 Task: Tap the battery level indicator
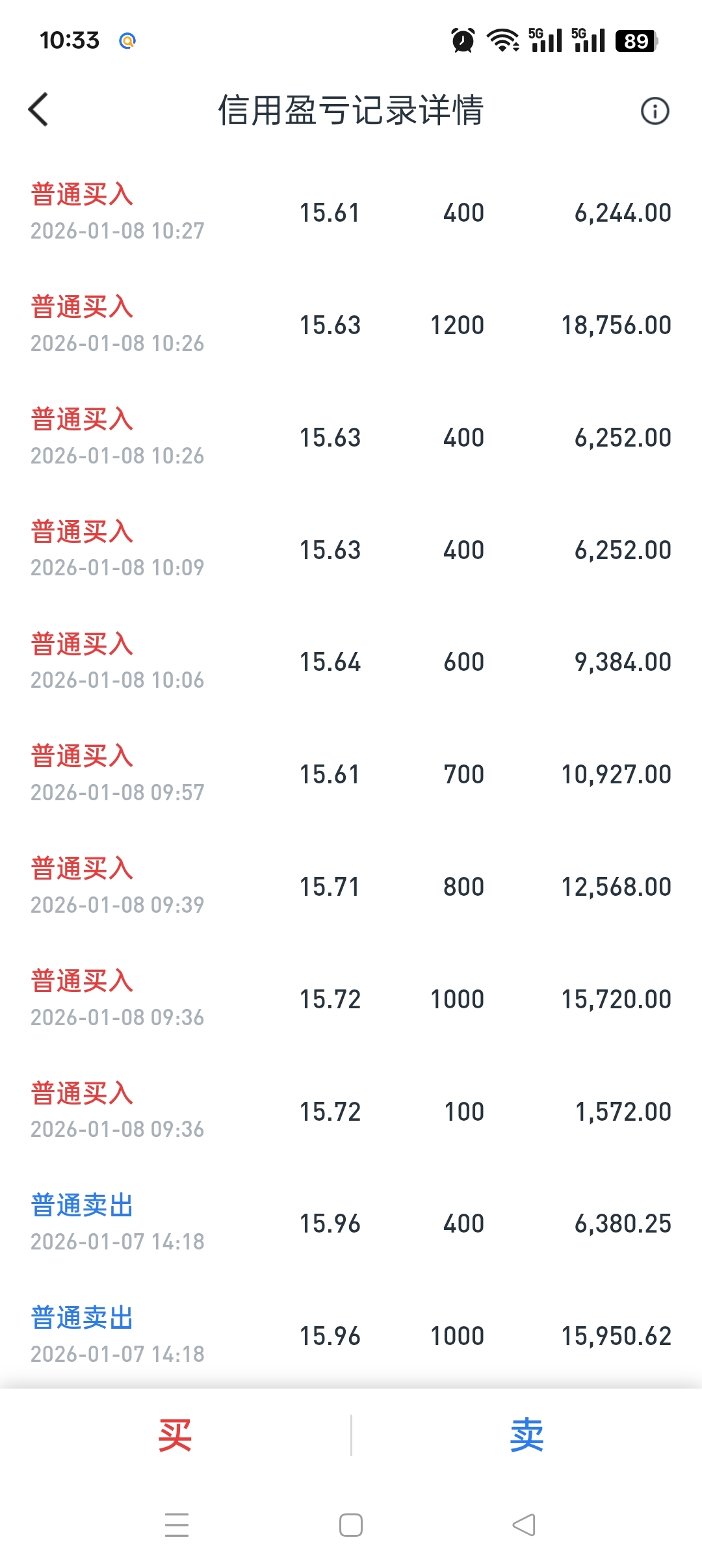(x=636, y=41)
